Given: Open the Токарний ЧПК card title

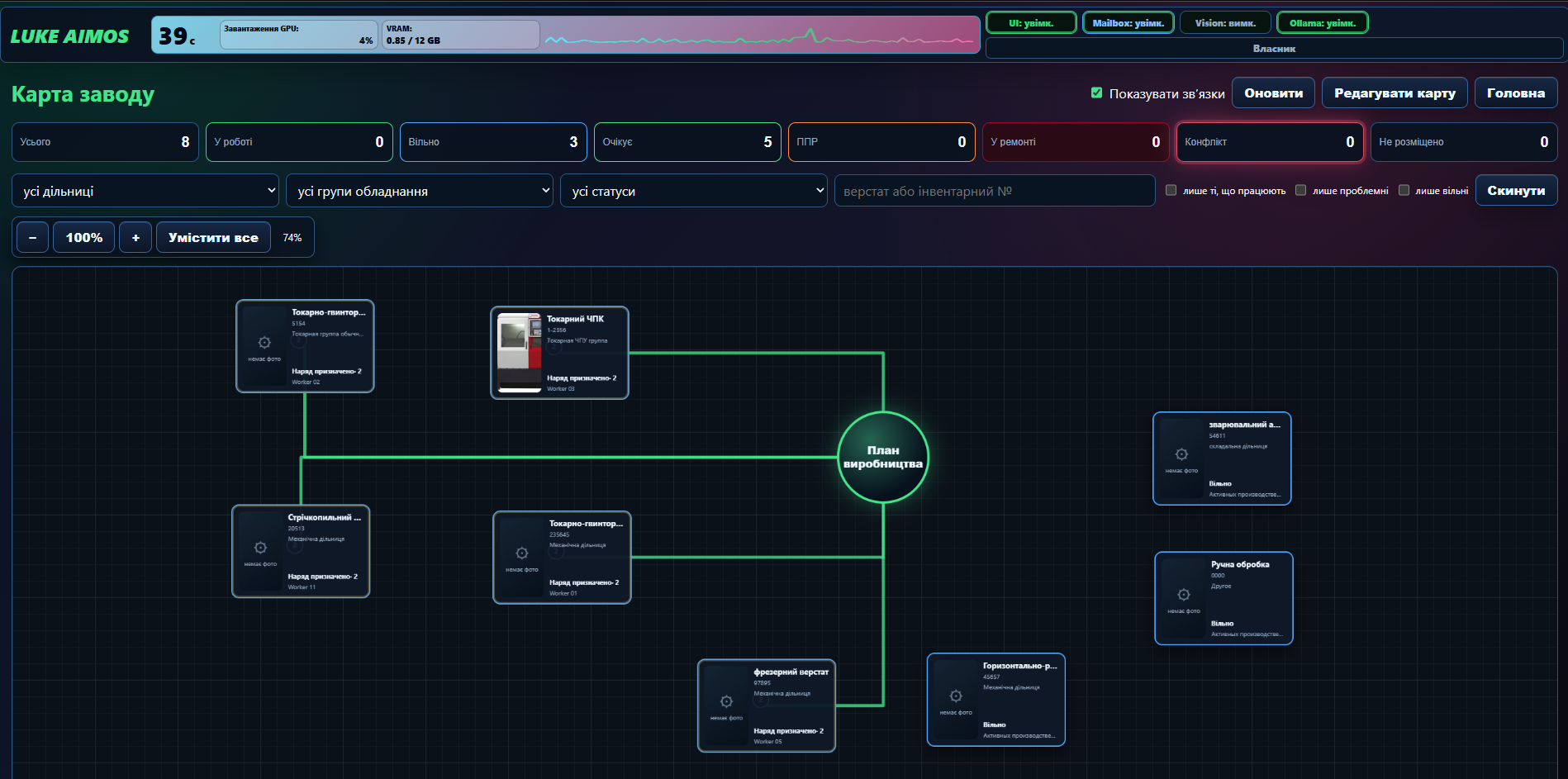Looking at the screenshot, I should pos(575,319).
